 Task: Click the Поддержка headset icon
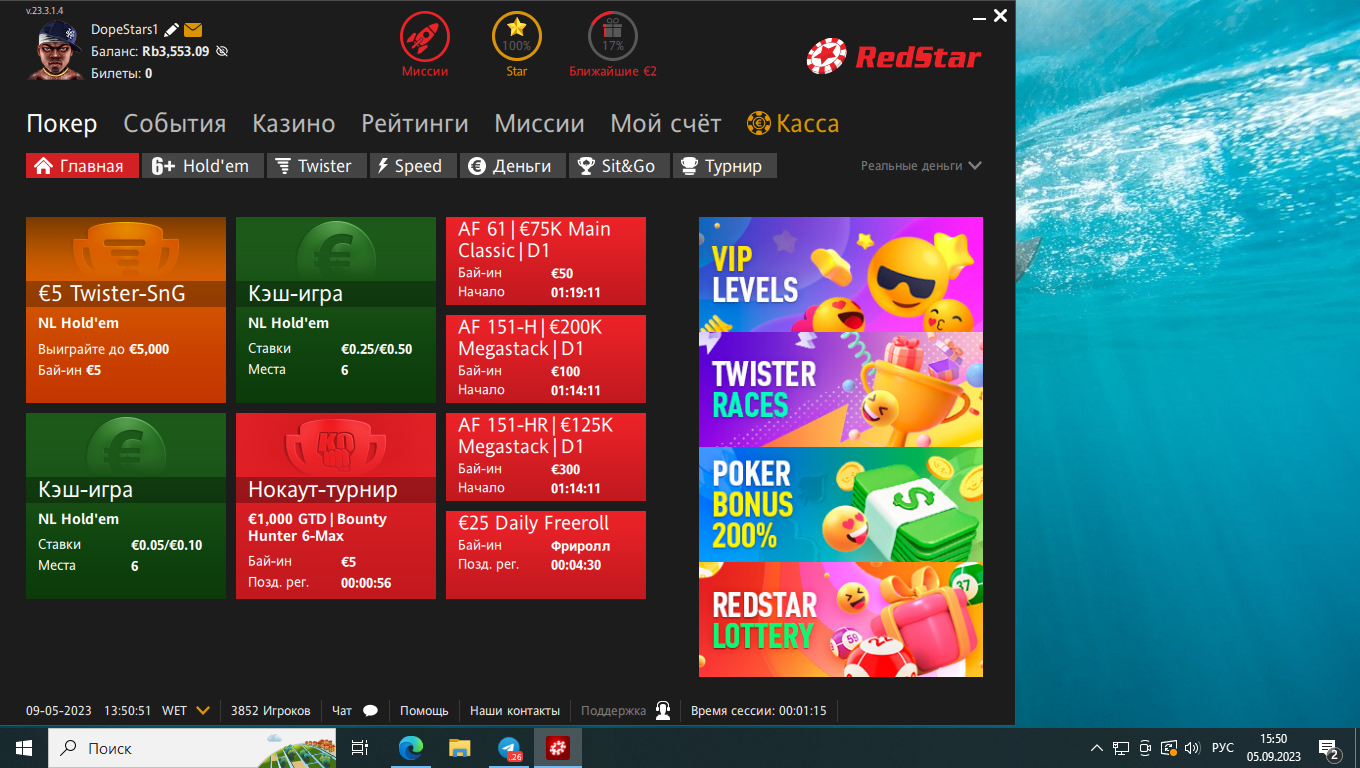(663, 711)
